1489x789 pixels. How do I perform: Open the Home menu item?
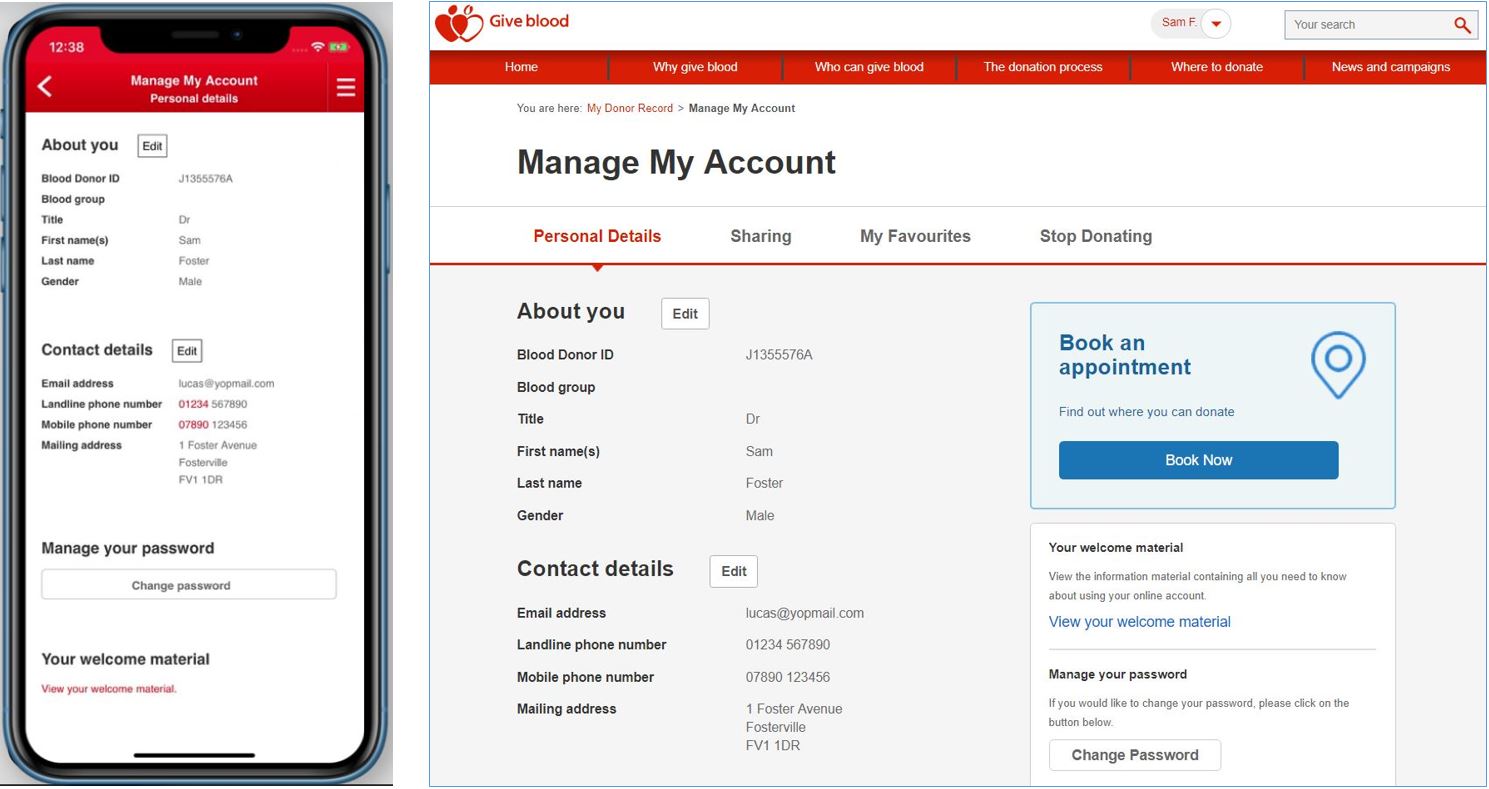(x=521, y=67)
